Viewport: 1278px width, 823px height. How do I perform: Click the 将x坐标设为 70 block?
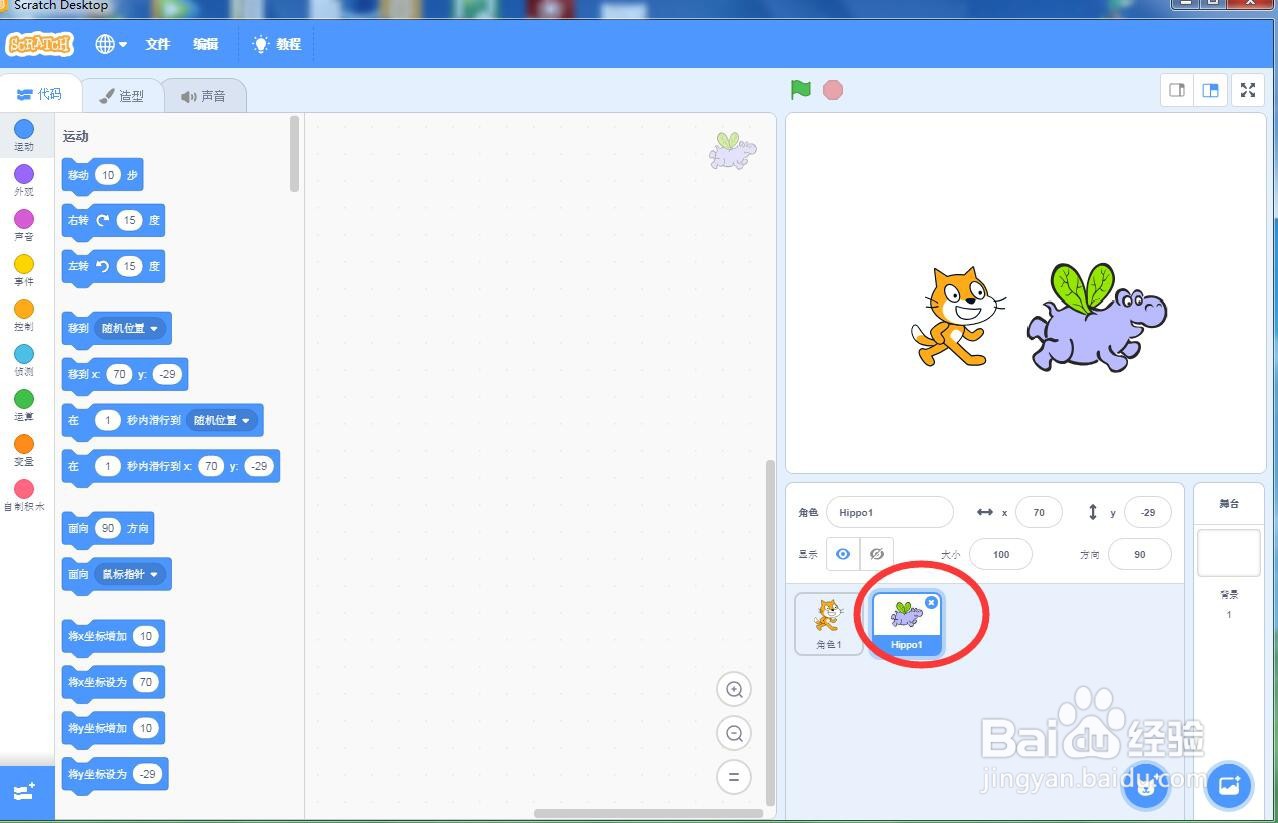pyautogui.click(x=113, y=683)
